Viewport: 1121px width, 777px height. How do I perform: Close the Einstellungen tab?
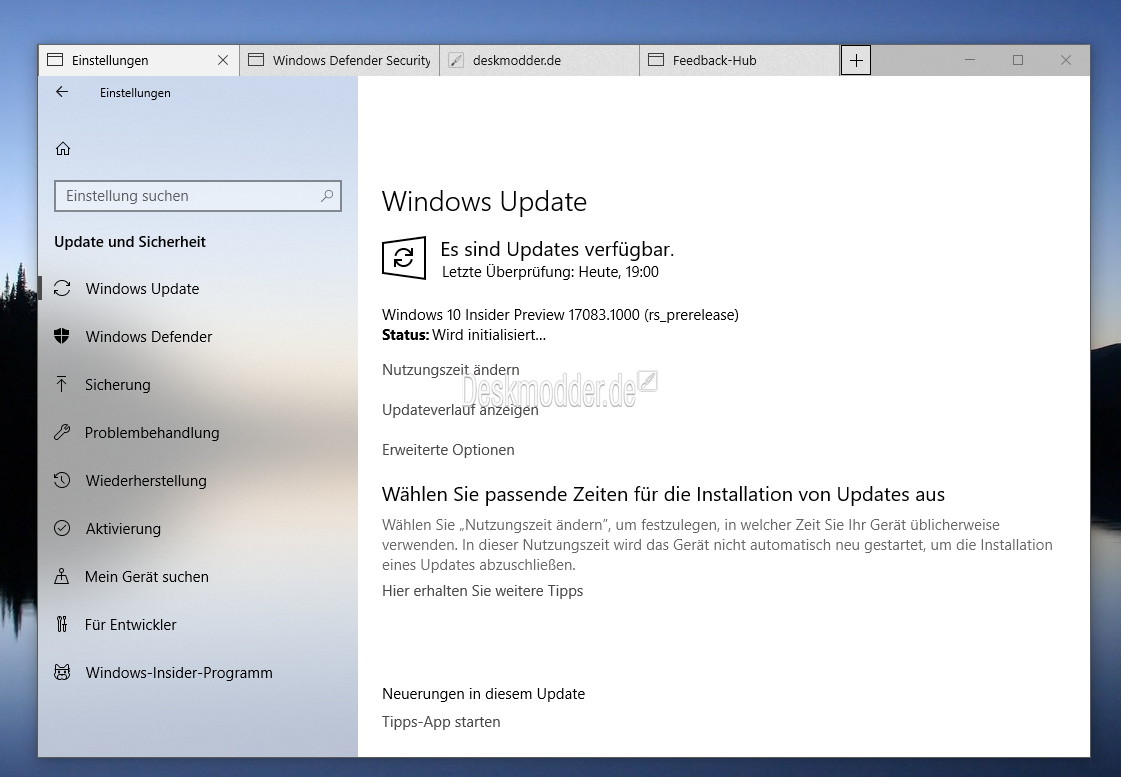223,60
